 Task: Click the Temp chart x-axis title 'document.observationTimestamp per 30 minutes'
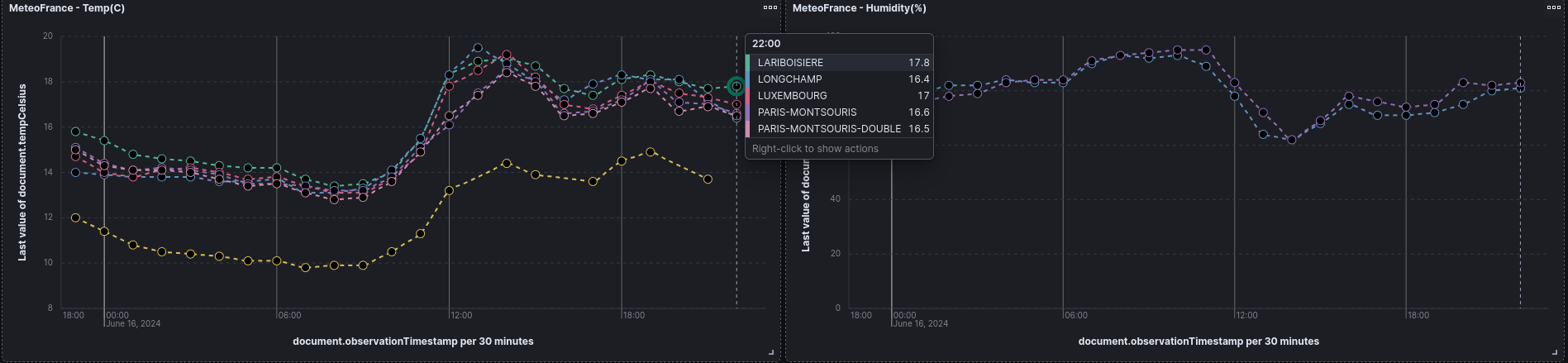click(413, 342)
